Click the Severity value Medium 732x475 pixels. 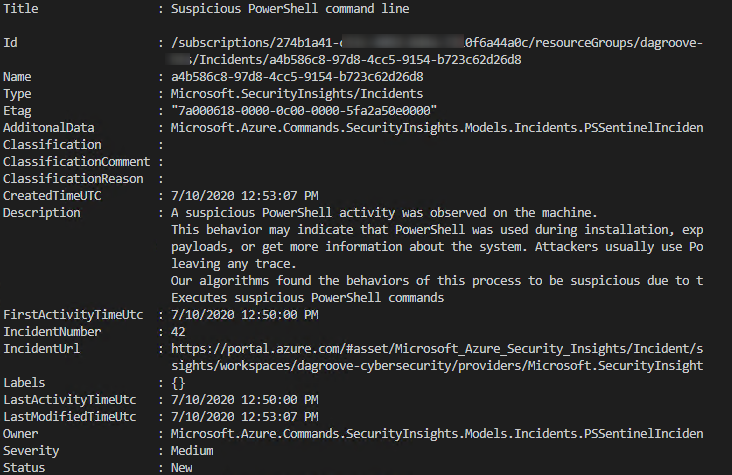pyautogui.click(x=193, y=450)
